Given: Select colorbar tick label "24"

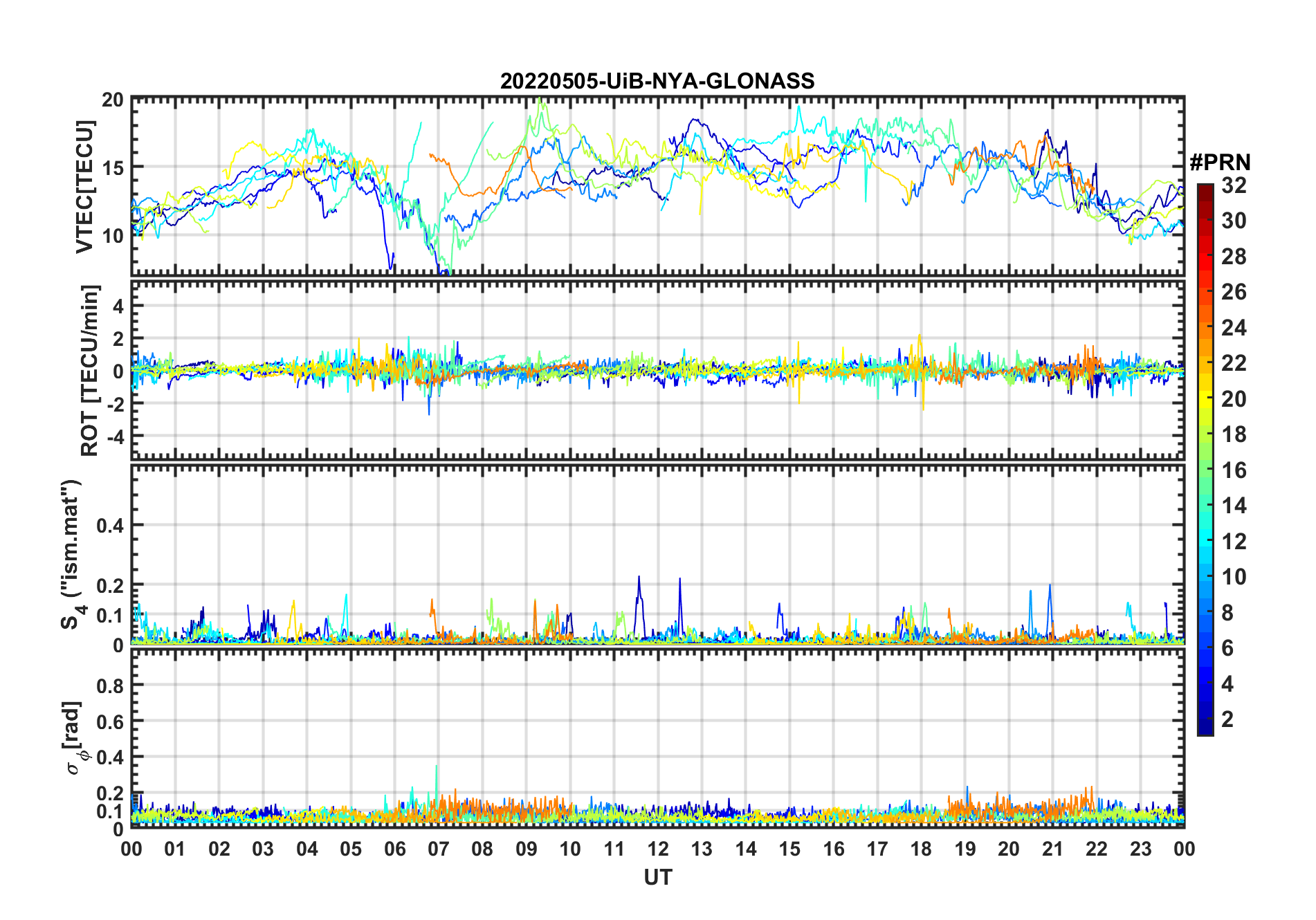Looking at the screenshot, I should (1234, 328).
